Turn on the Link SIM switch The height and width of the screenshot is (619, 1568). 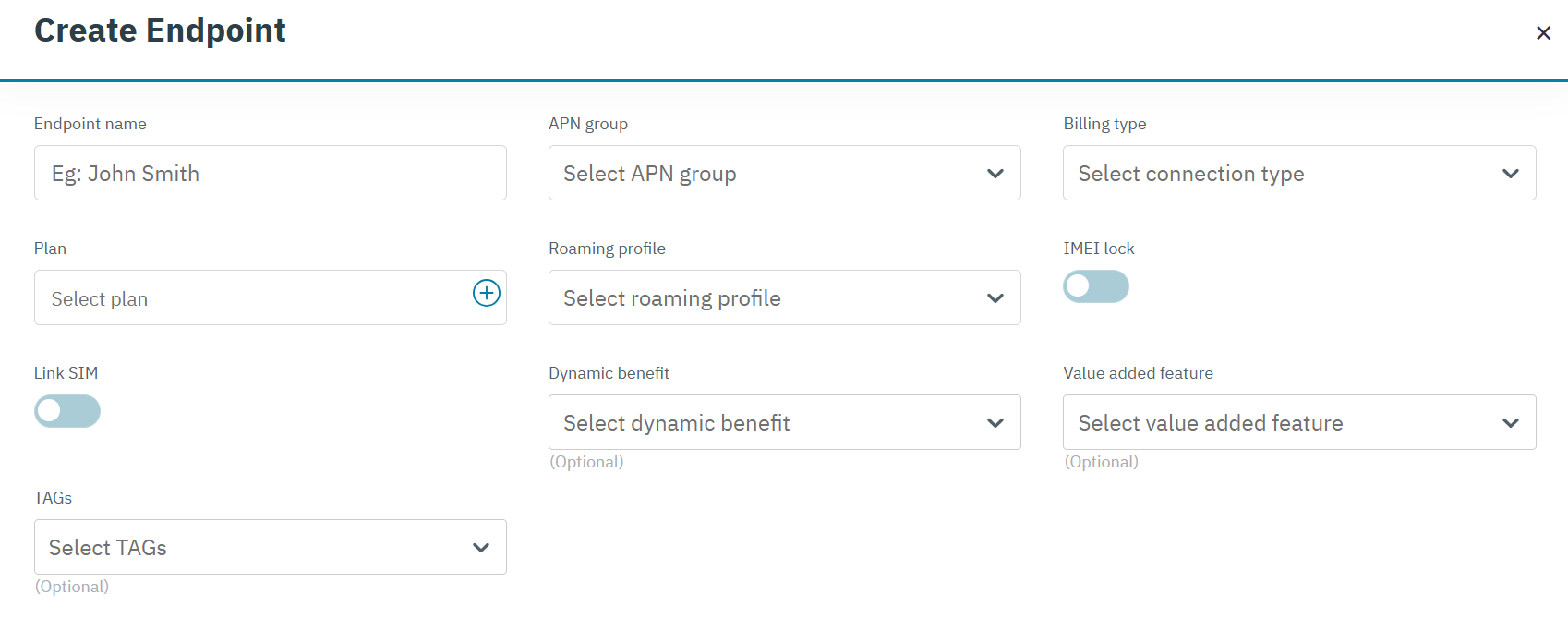67,411
